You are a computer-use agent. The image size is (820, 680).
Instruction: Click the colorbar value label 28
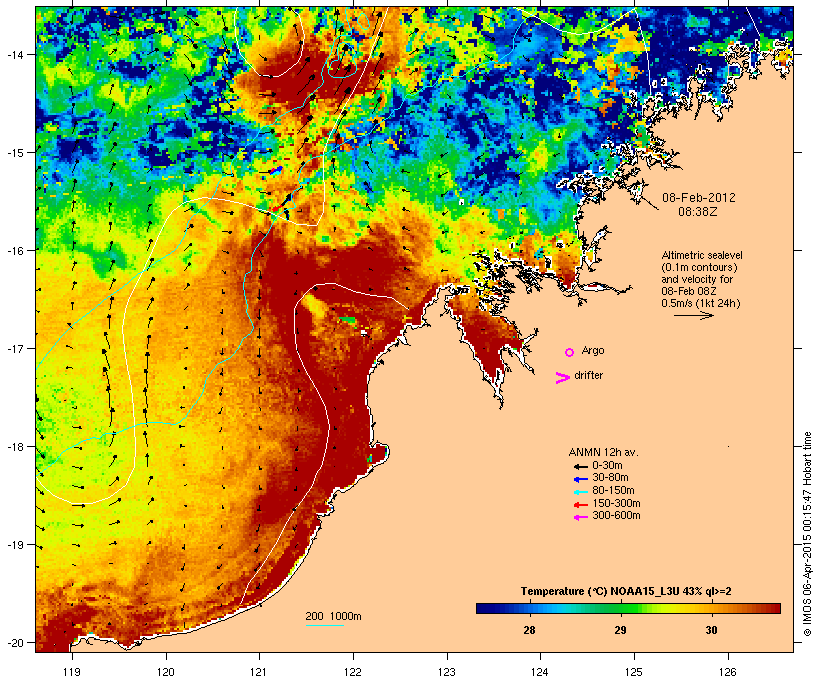point(529,630)
